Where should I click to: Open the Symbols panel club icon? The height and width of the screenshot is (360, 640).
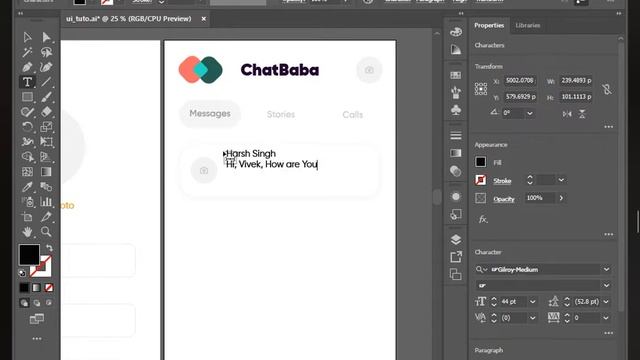pos(456,110)
